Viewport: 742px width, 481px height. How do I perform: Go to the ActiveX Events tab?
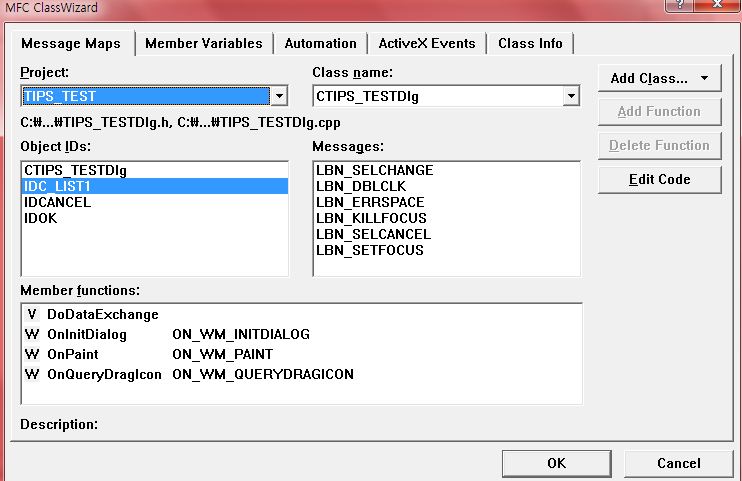point(427,43)
